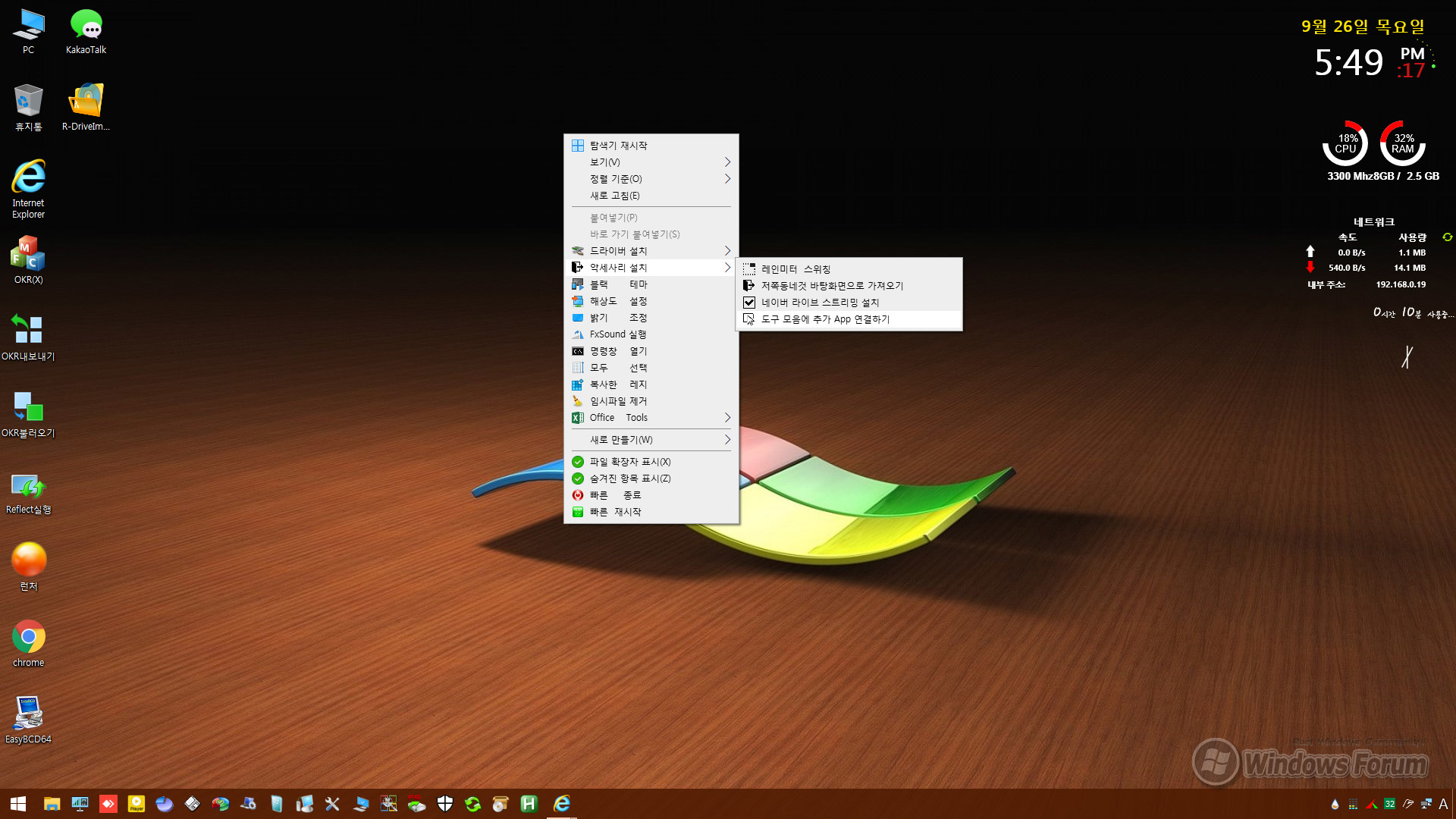This screenshot has height=819, width=1456.
Task: Toggle the IME language A indicator
Action: (1443, 804)
